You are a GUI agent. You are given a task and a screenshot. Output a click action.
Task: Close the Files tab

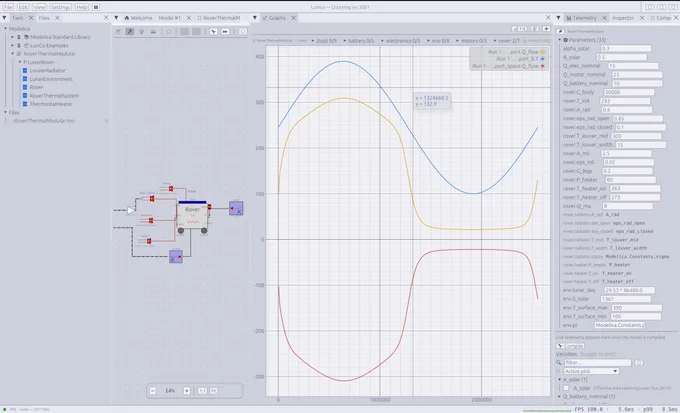(57, 18)
